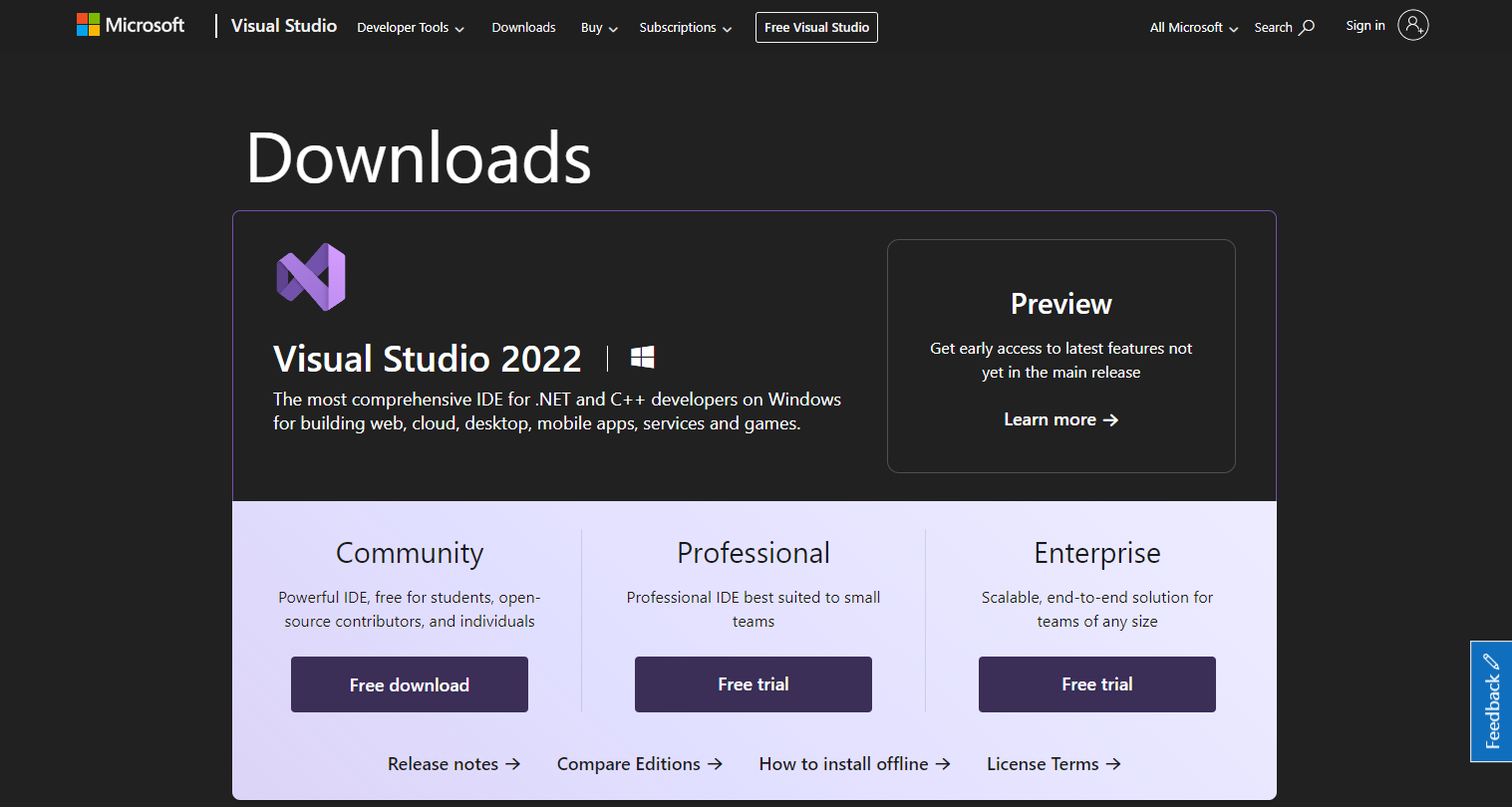Click the Enterprise edition heading

coord(1097,553)
